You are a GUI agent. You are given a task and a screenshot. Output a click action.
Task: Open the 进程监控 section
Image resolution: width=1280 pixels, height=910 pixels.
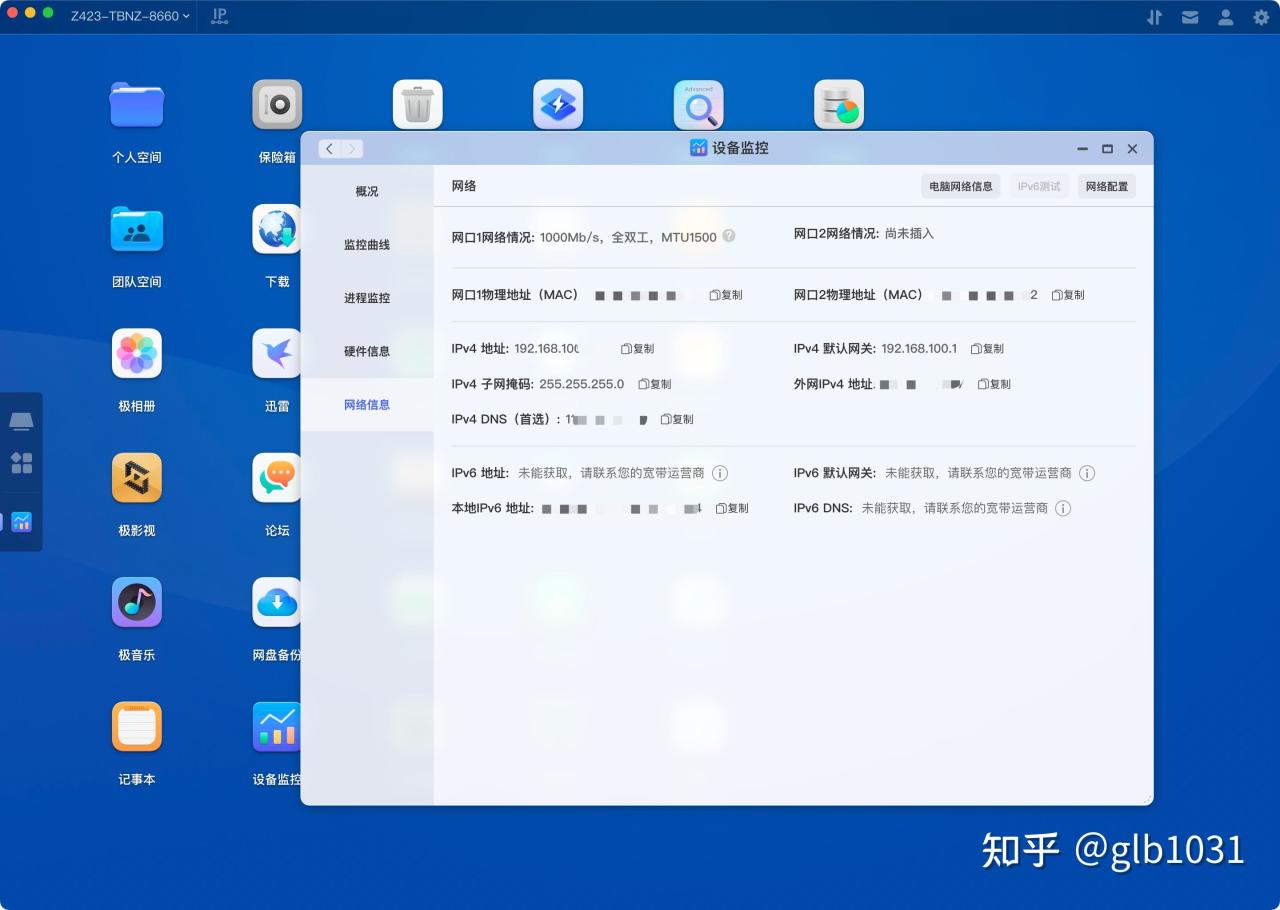(367, 297)
